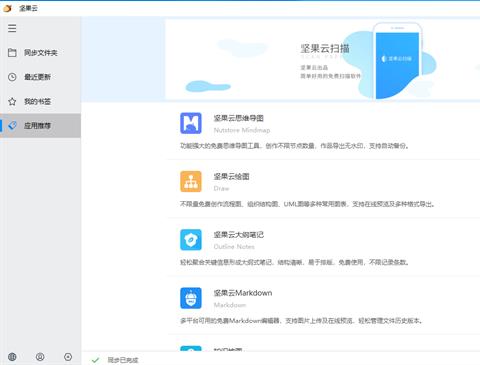
Task: Click the Markdown editor description starting 多平台可用
Action: pyautogui.click(x=302, y=321)
